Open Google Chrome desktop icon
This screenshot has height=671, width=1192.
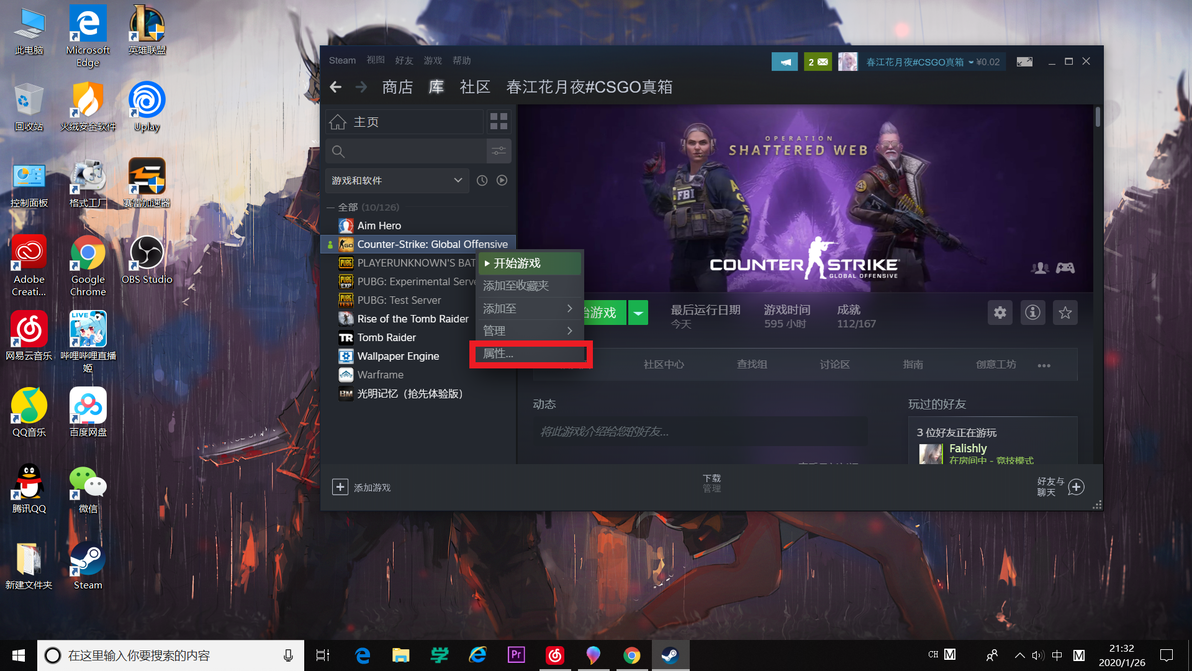(x=87, y=265)
